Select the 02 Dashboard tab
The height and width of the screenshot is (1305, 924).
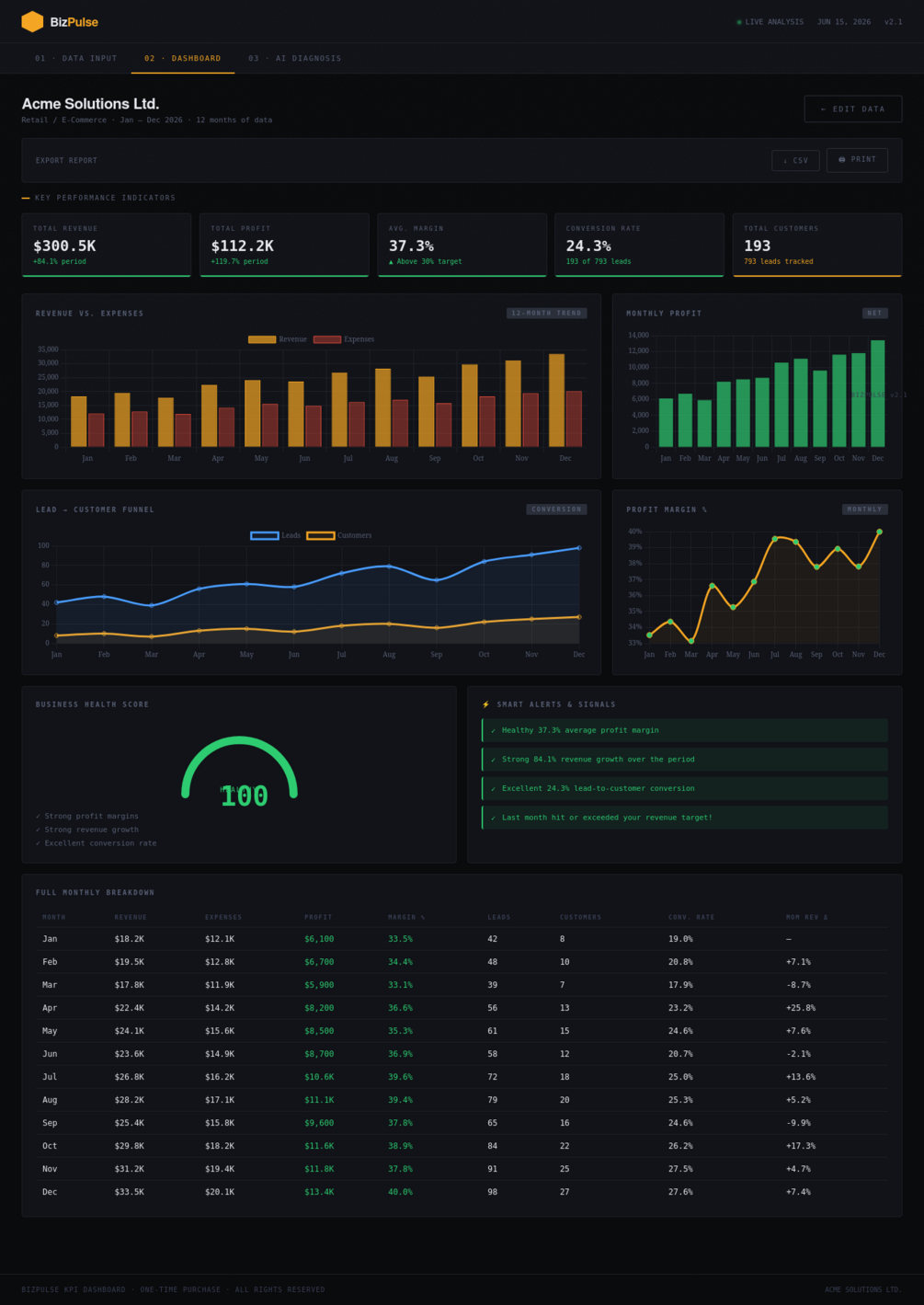tap(183, 58)
